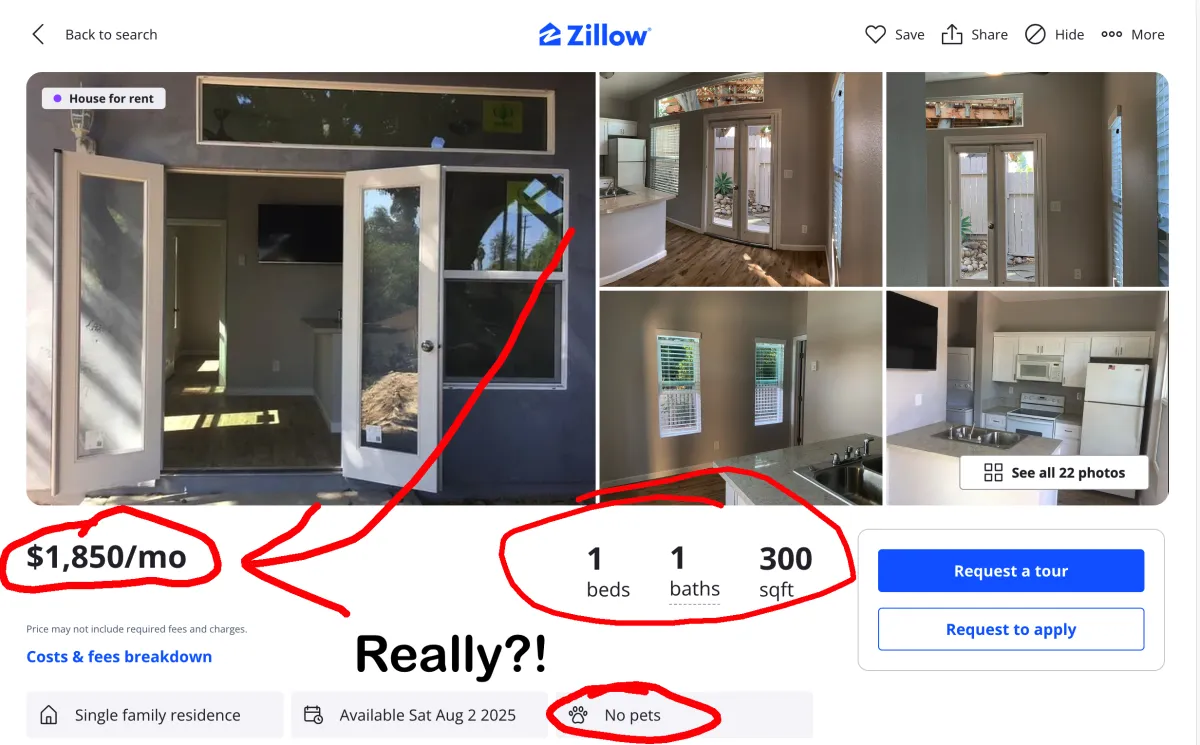The image size is (1200, 745).
Task: Click the Share upload icon
Action: tap(952, 34)
